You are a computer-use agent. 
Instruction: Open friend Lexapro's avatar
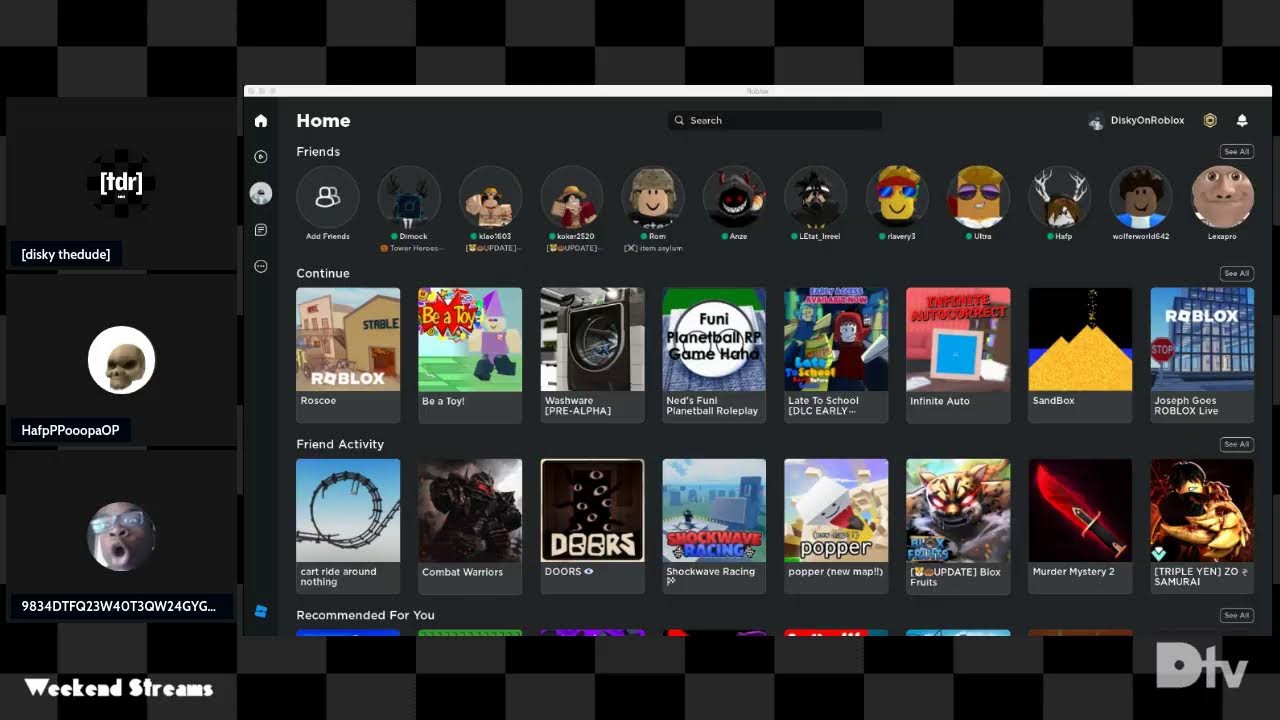(x=1223, y=197)
